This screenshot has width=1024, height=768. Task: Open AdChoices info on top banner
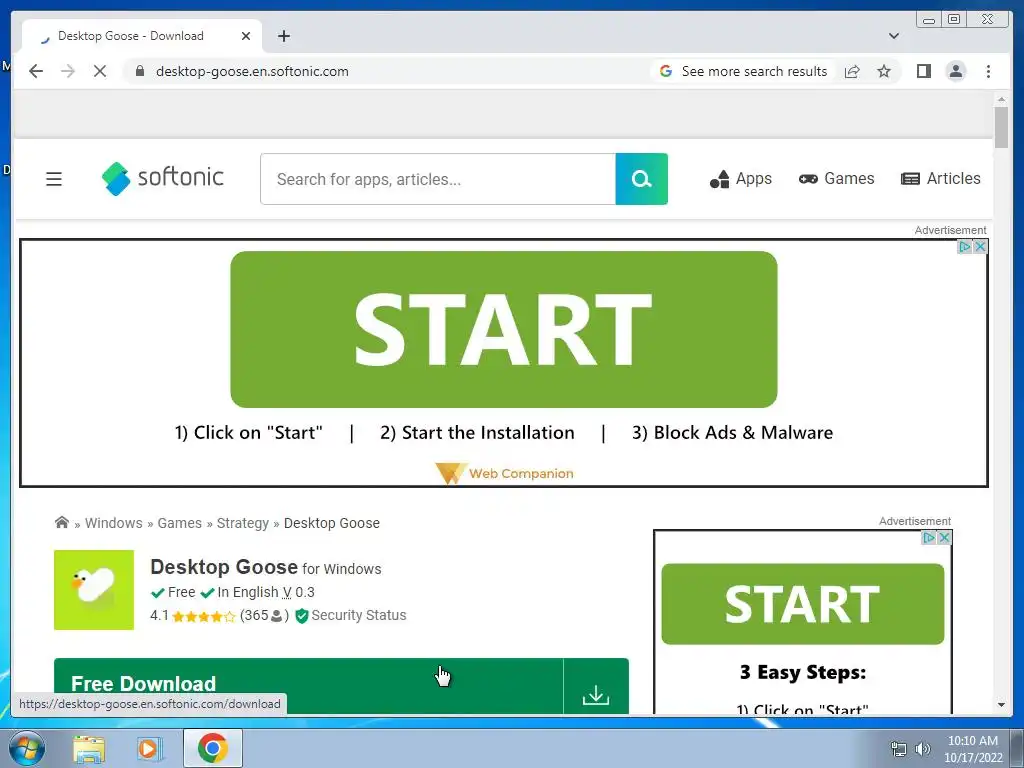pyautogui.click(x=965, y=247)
